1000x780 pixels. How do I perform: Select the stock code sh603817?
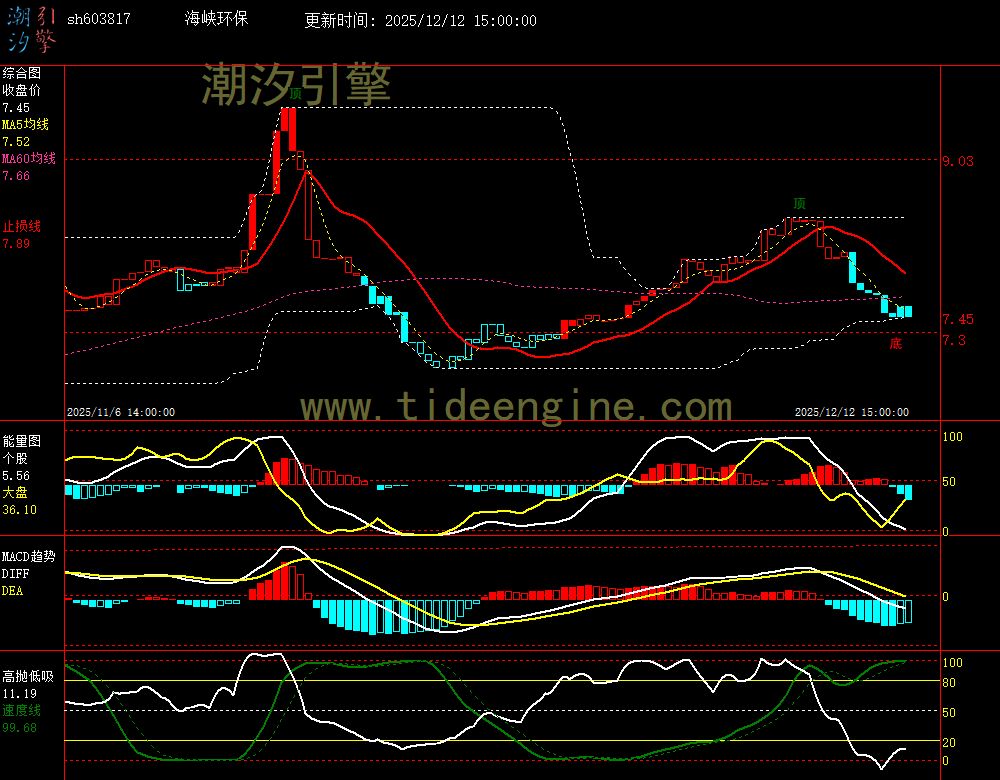click(98, 20)
